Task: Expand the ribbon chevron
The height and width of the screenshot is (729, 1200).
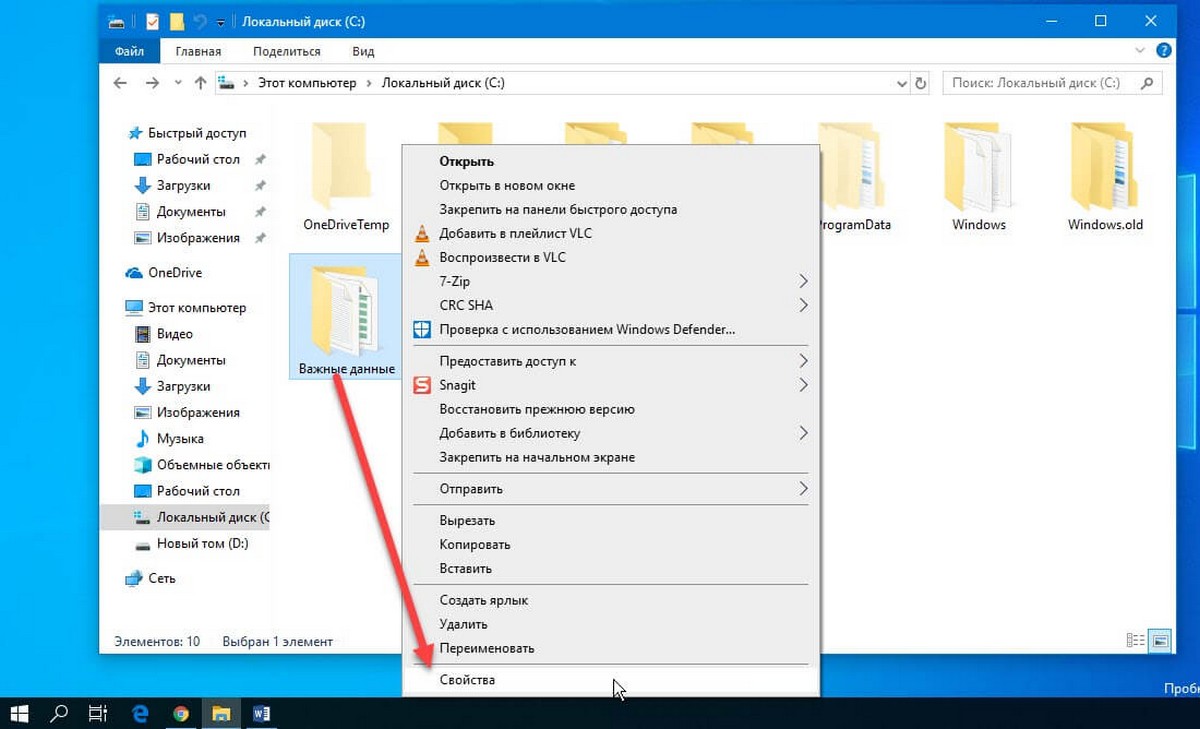Action: [1141, 51]
